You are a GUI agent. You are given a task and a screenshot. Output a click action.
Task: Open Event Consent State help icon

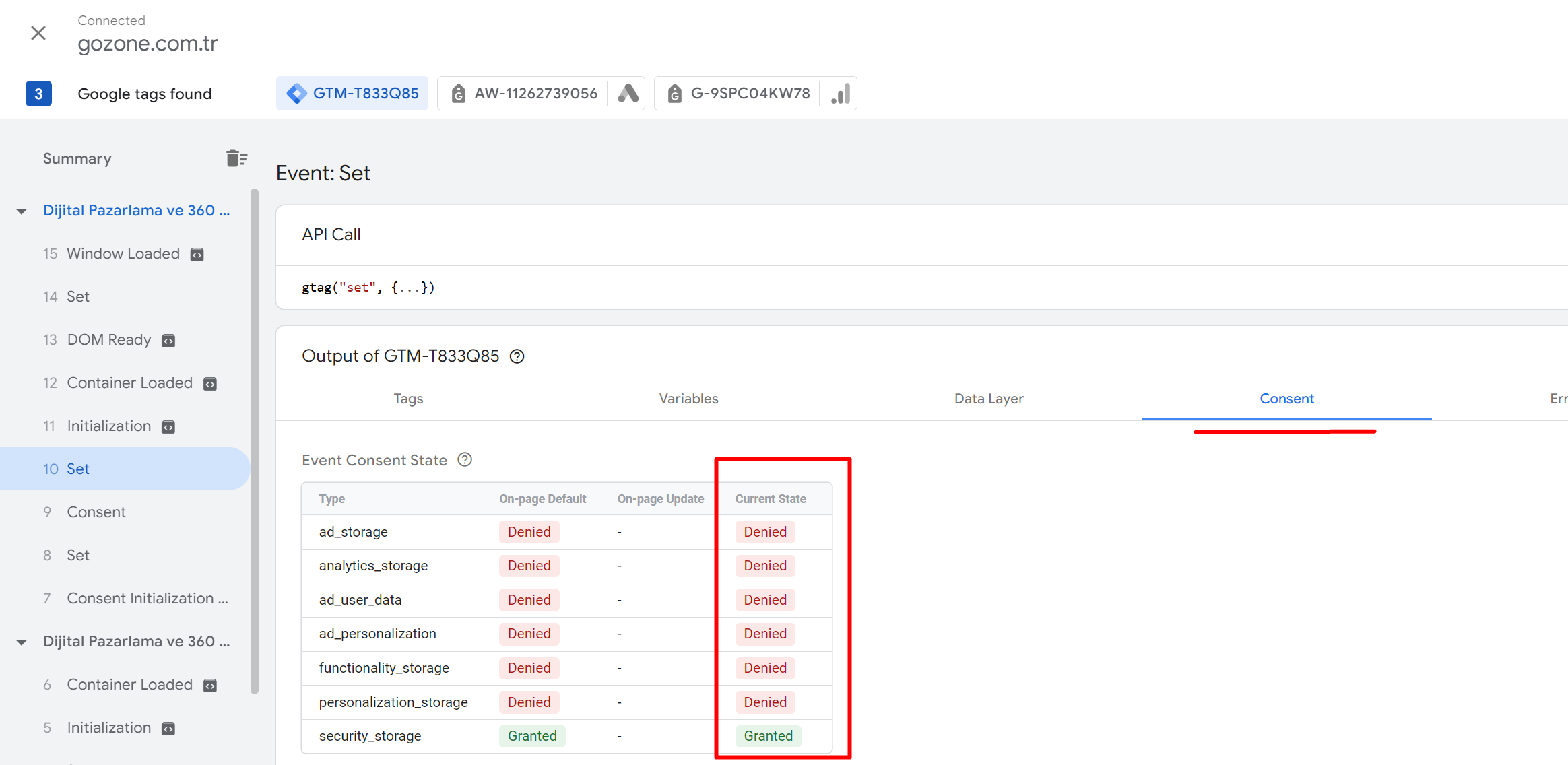pos(465,460)
